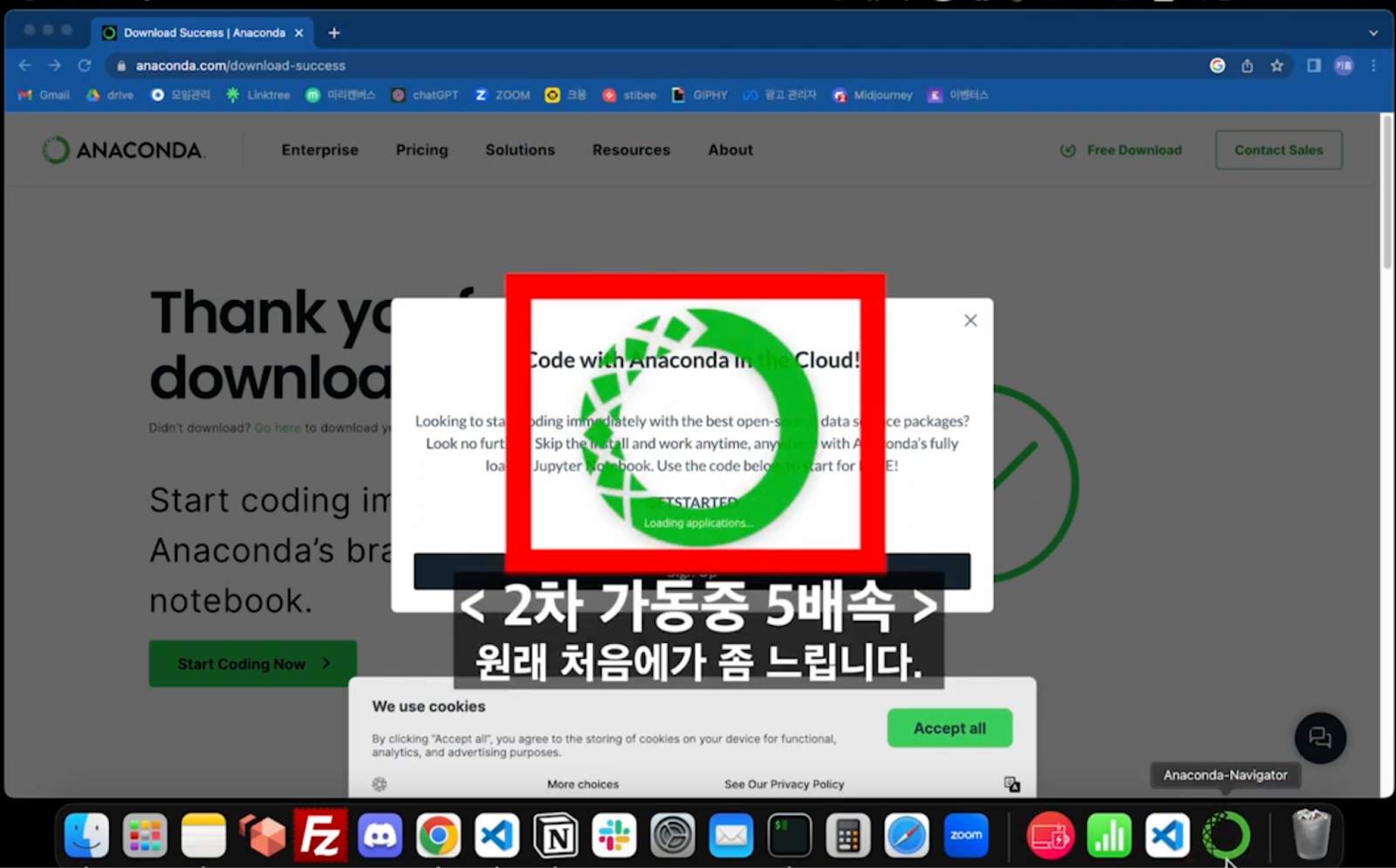Open the Terminal app in the Dock
The image size is (1396, 868).
(x=790, y=836)
